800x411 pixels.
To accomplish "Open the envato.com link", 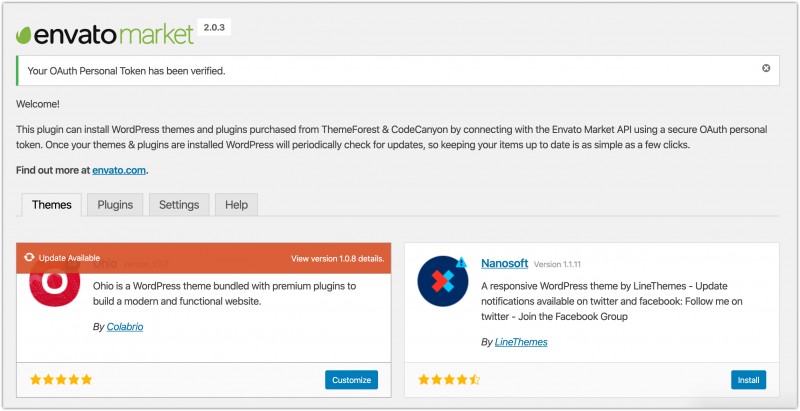I will (119, 170).
